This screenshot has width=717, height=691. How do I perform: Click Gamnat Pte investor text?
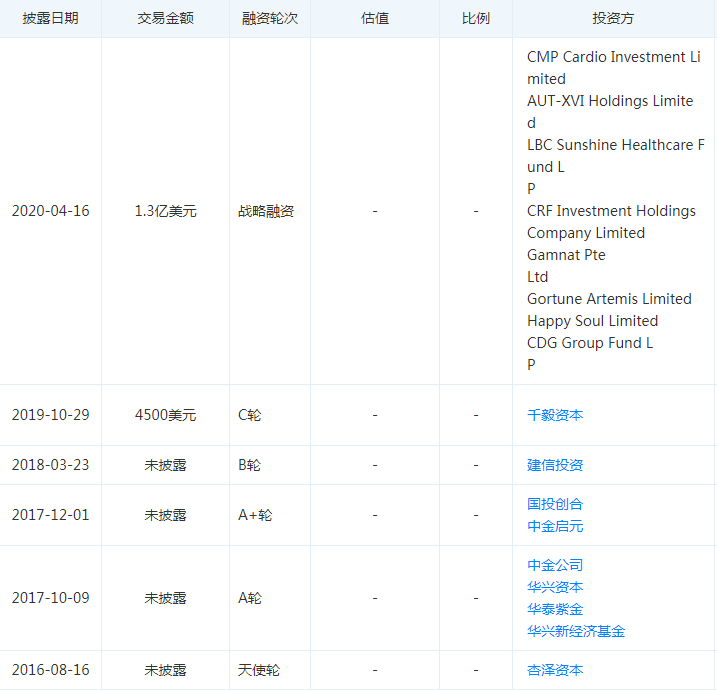pos(566,255)
